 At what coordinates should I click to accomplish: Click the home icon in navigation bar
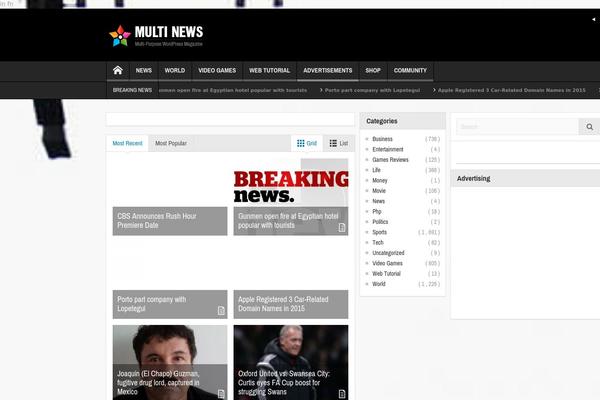click(118, 70)
